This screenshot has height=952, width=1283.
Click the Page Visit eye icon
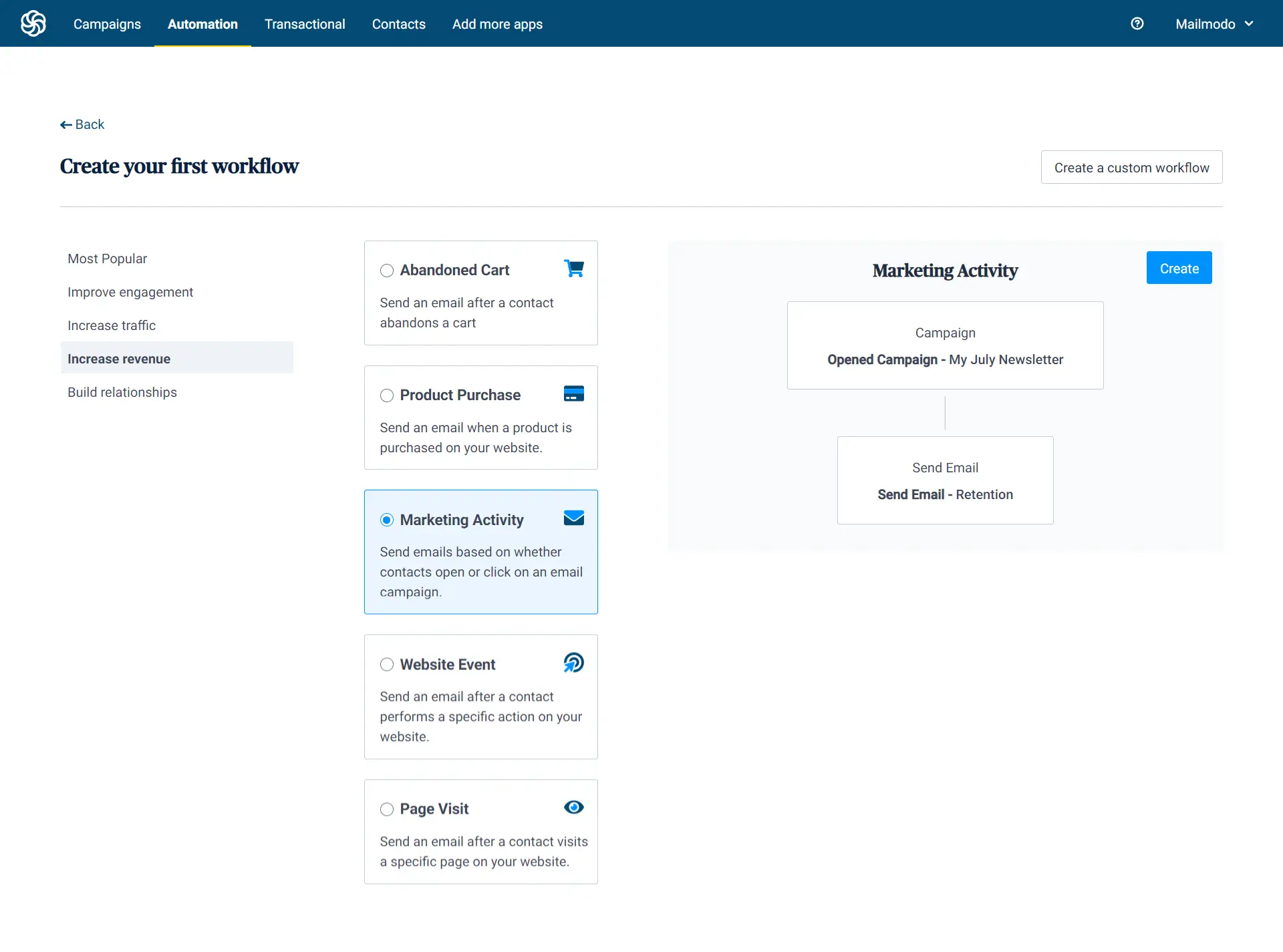pos(574,808)
